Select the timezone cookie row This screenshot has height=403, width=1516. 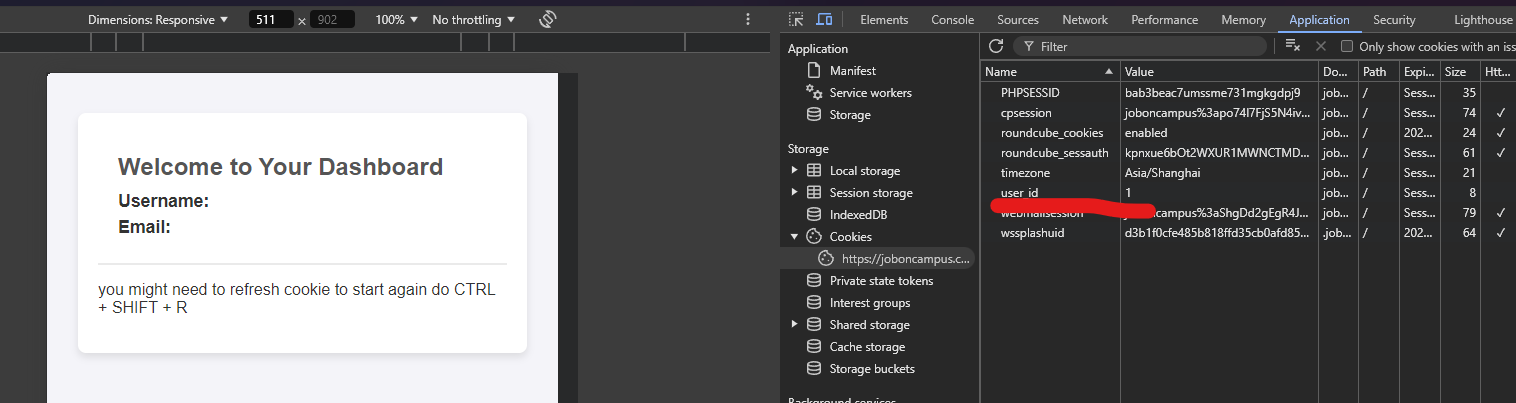1248,173
